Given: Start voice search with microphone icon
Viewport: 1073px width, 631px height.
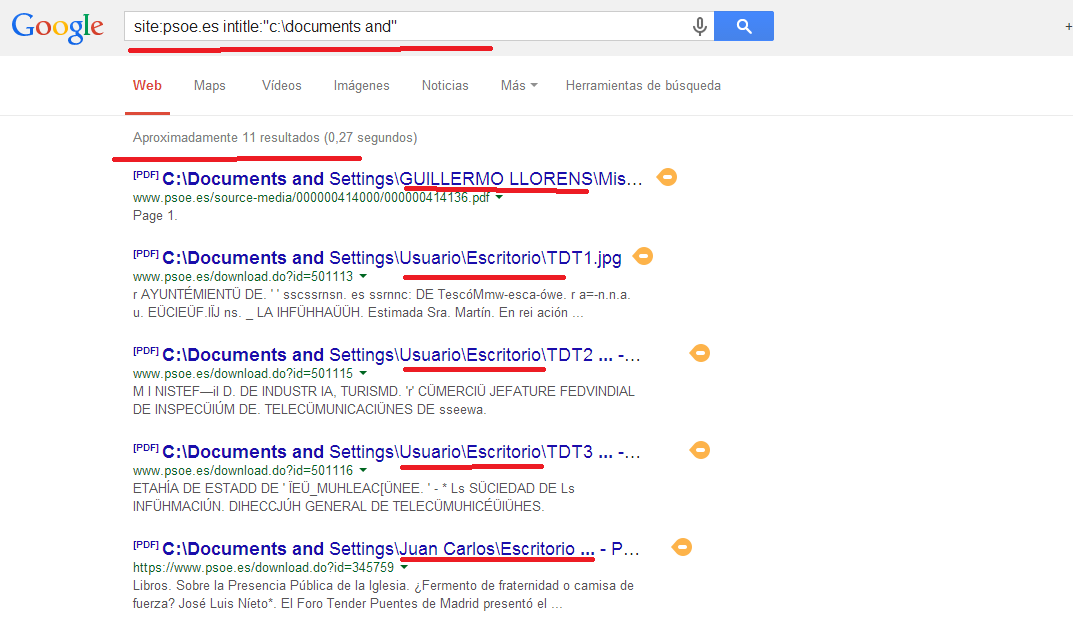Looking at the screenshot, I should click(x=699, y=27).
